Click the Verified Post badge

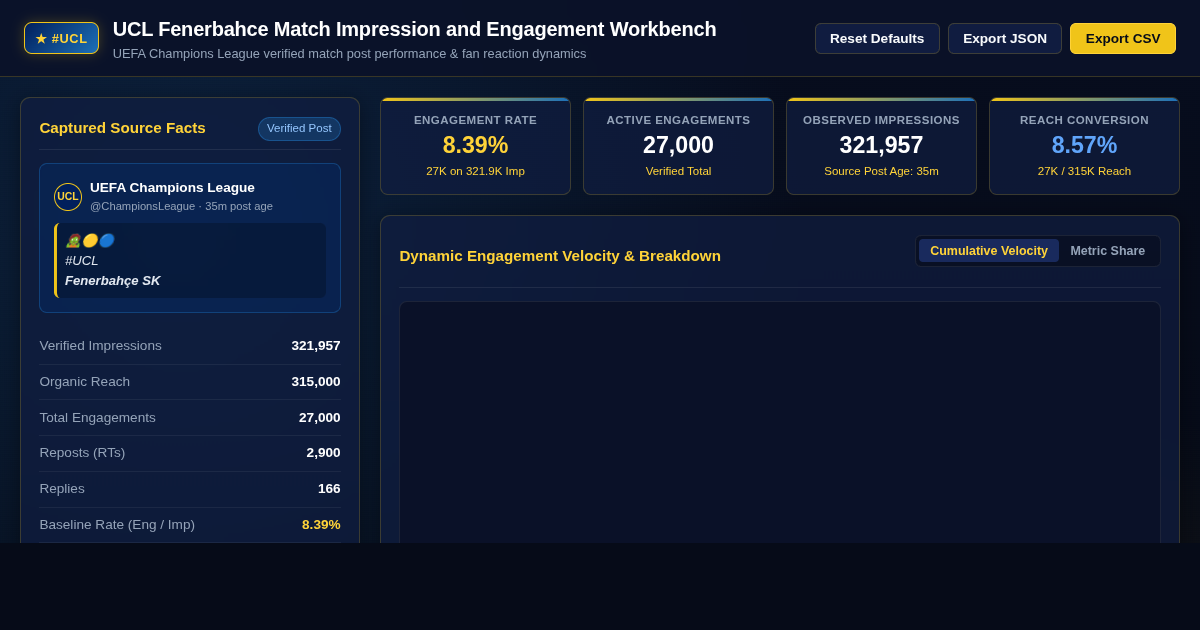coord(299,129)
